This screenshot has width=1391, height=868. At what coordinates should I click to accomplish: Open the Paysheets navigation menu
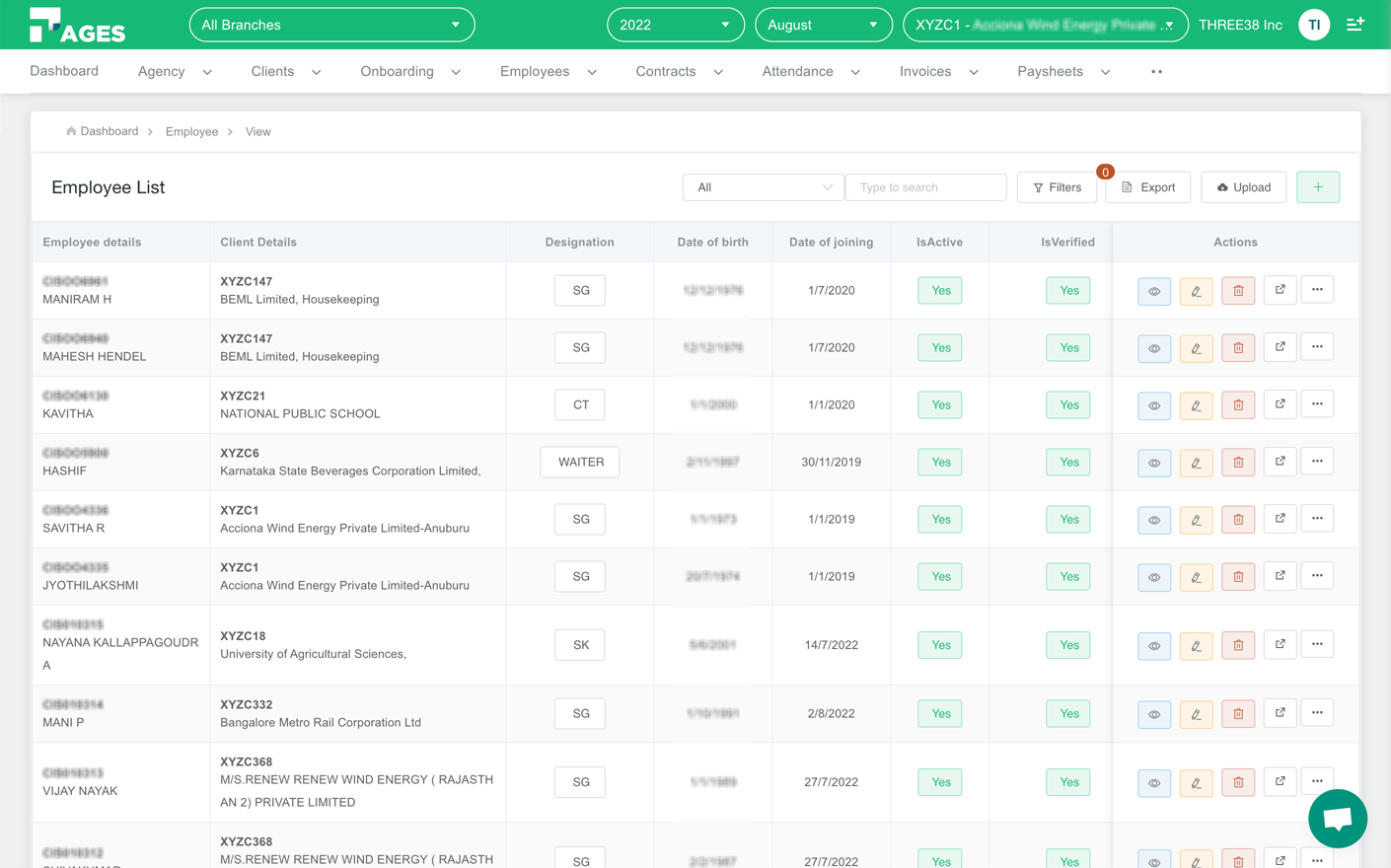(x=1062, y=72)
